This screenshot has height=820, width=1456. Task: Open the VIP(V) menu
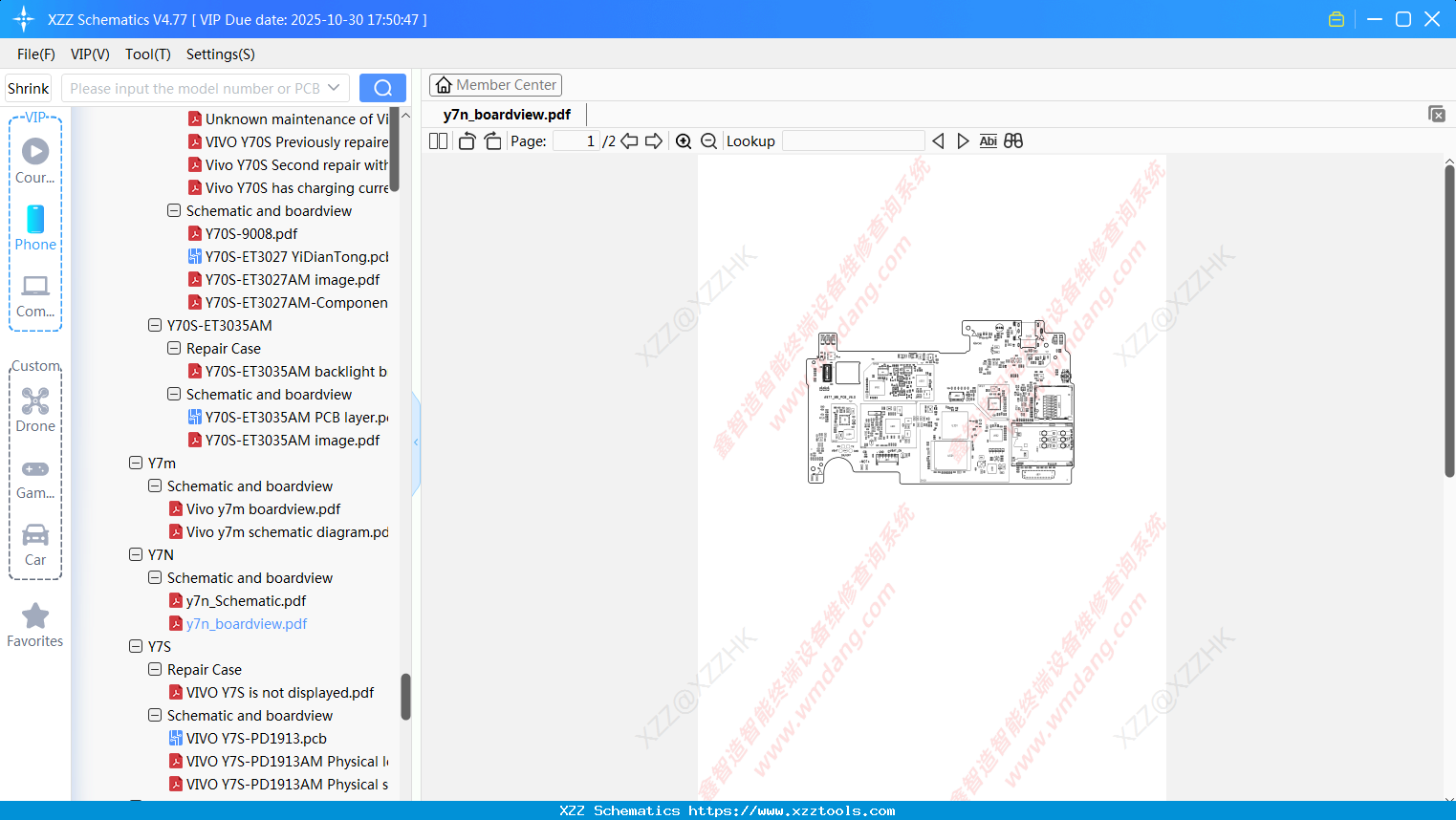point(90,54)
